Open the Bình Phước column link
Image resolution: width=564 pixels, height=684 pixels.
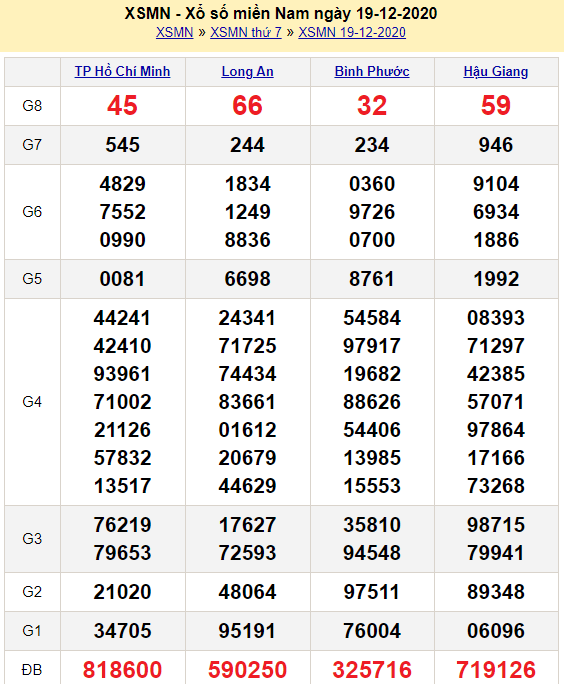(x=372, y=71)
